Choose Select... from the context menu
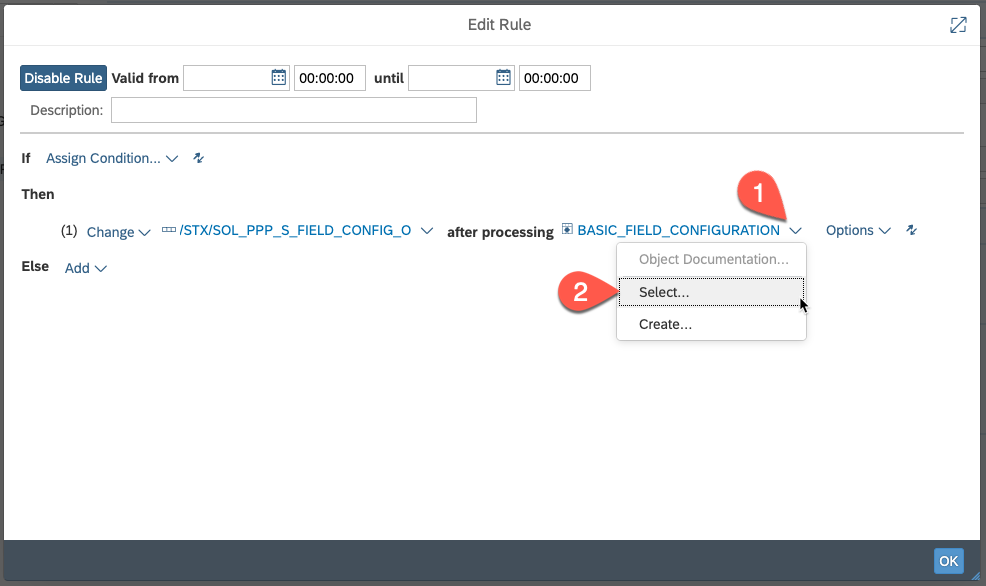The height and width of the screenshot is (586, 986). pyautogui.click(x=664, y=292)
